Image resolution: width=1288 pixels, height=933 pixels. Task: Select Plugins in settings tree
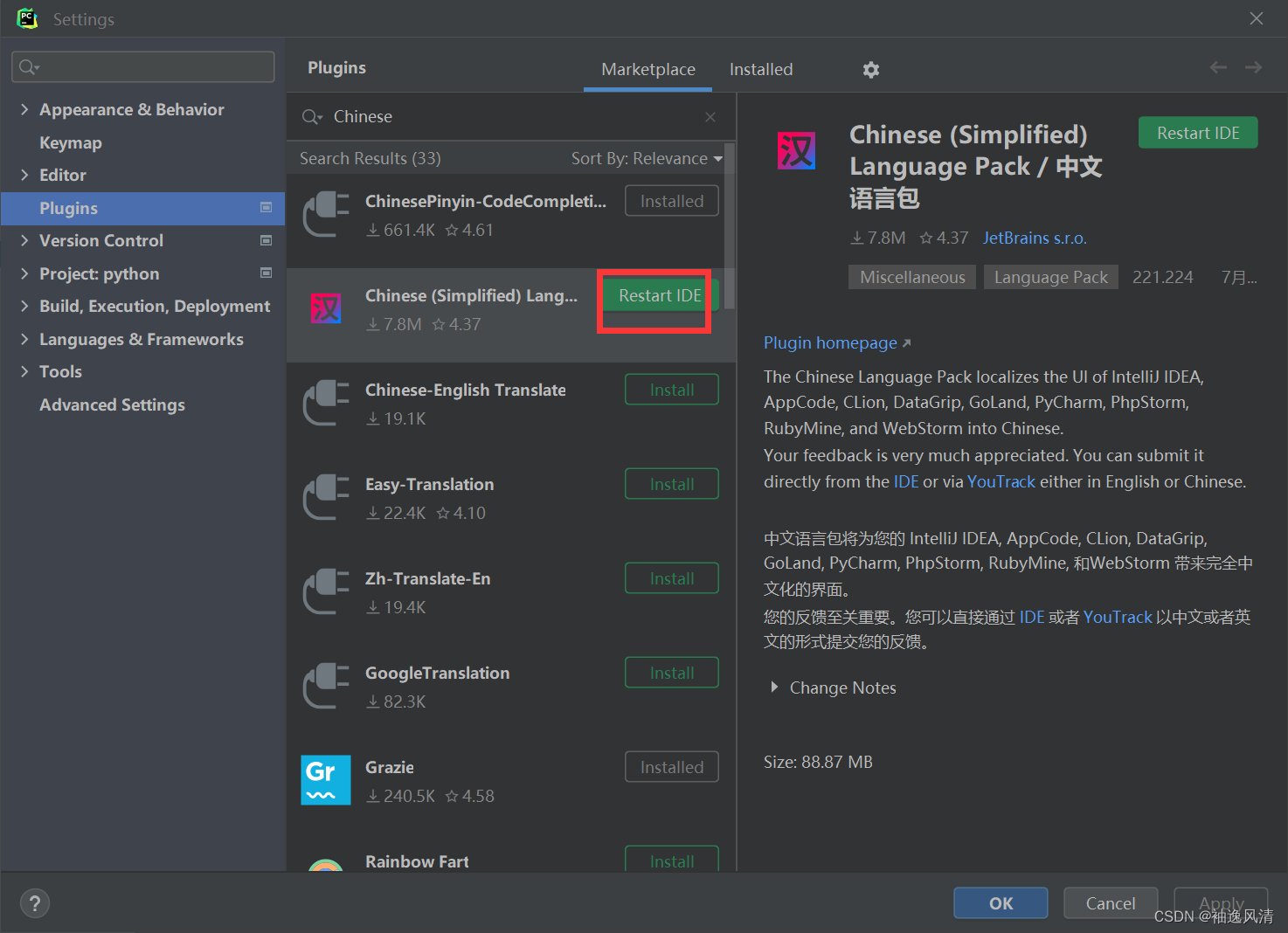coord(142,208)
